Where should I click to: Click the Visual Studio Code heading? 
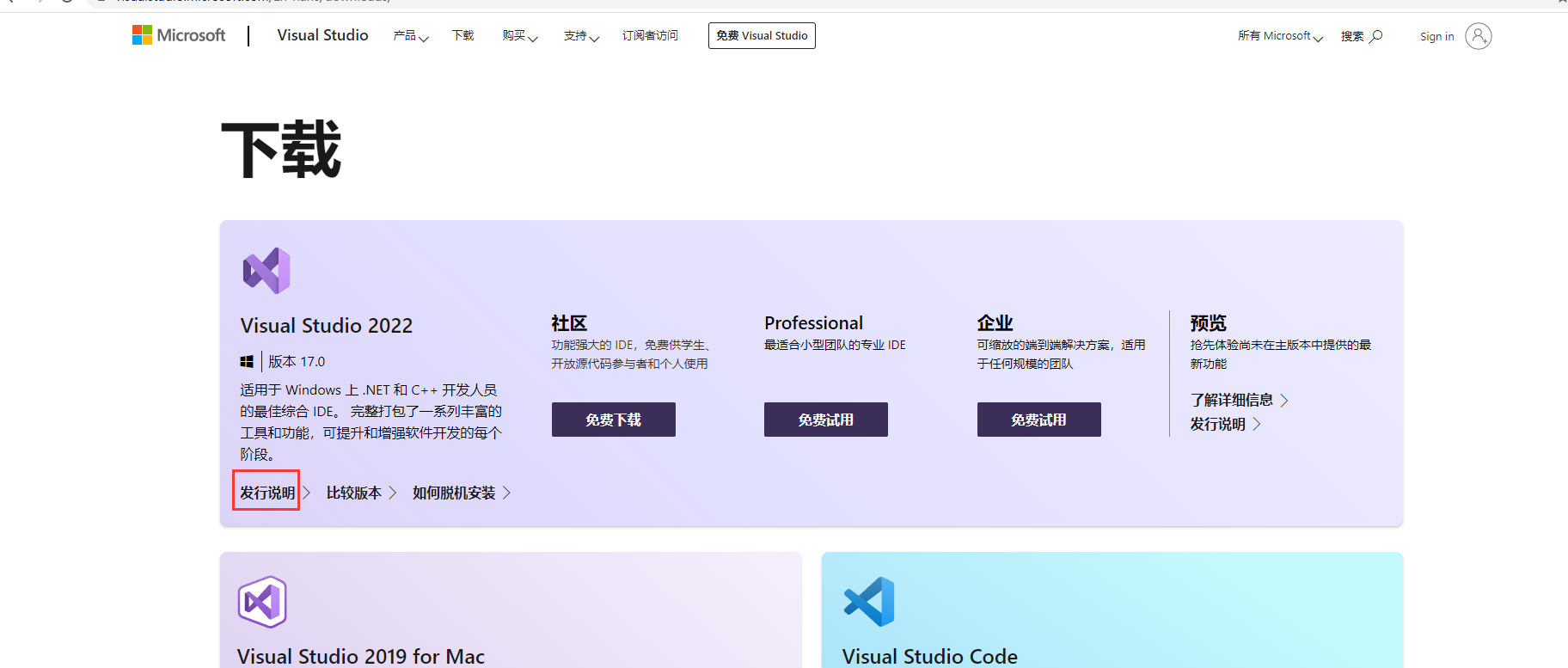click(x=930, y=656)
